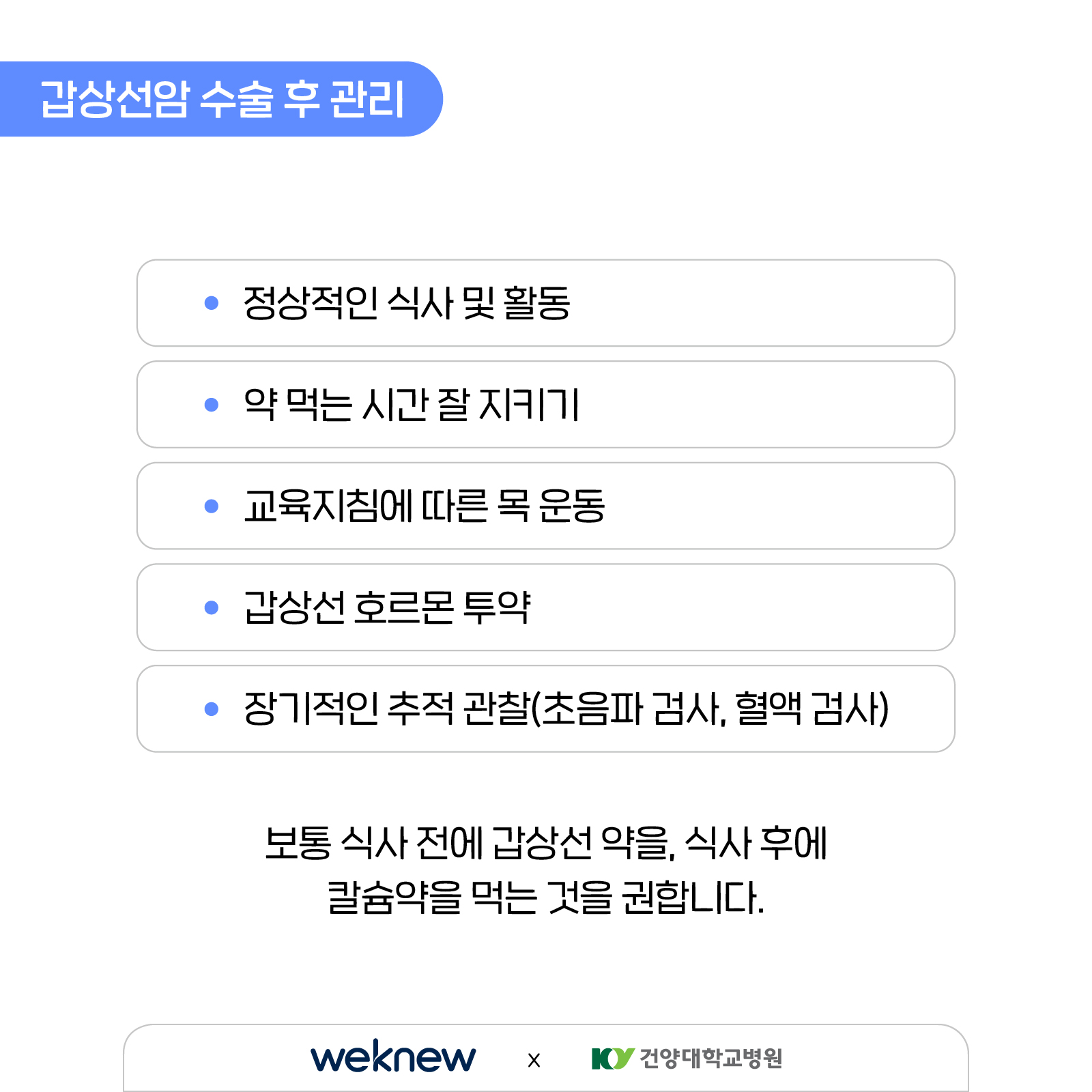Click the 갑상선암 수술 후 관리 header banner
The image size is (1092, 1092).
(221, 99)
